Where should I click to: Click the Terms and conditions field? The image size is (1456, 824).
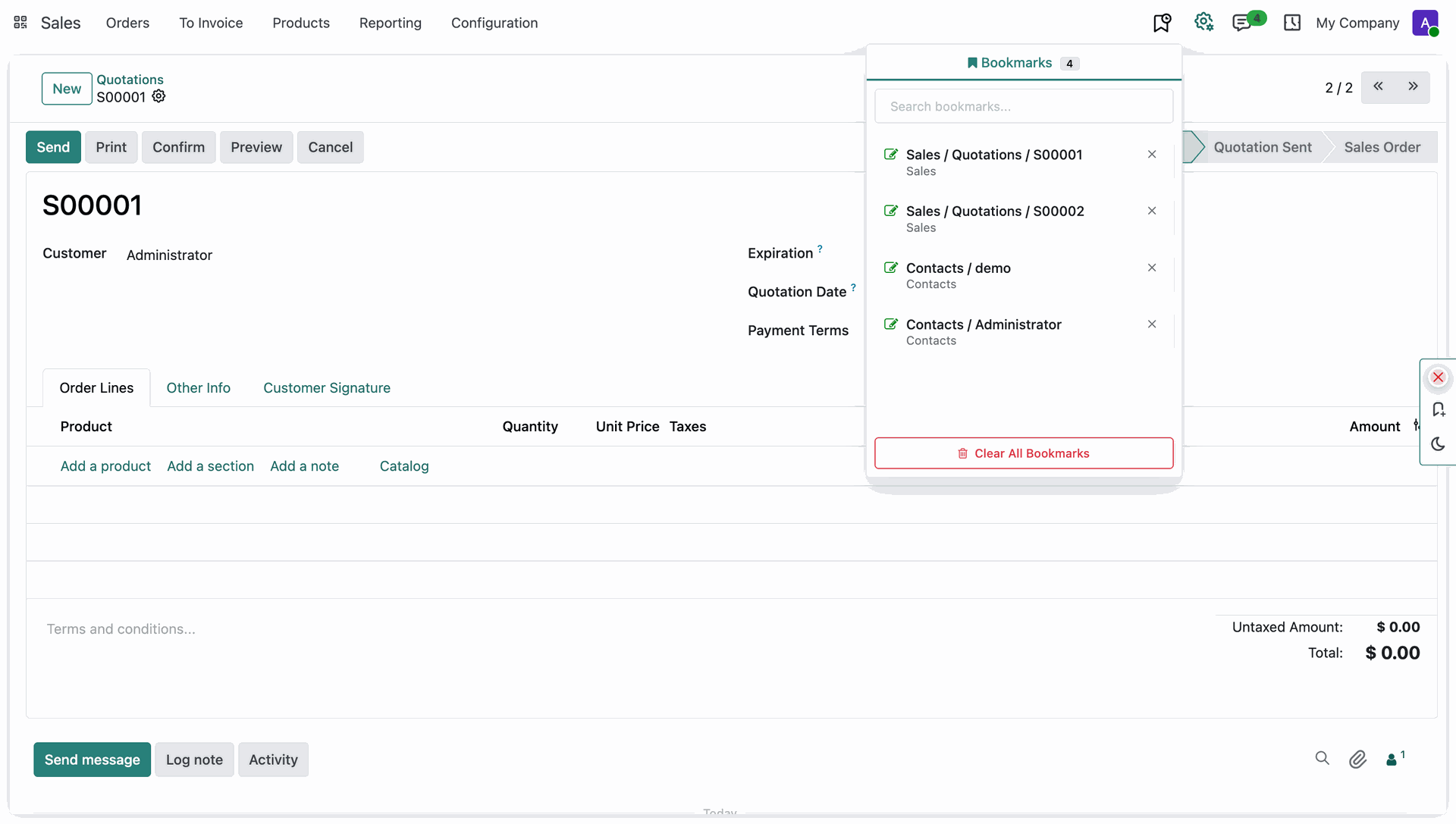pos(620,629)
